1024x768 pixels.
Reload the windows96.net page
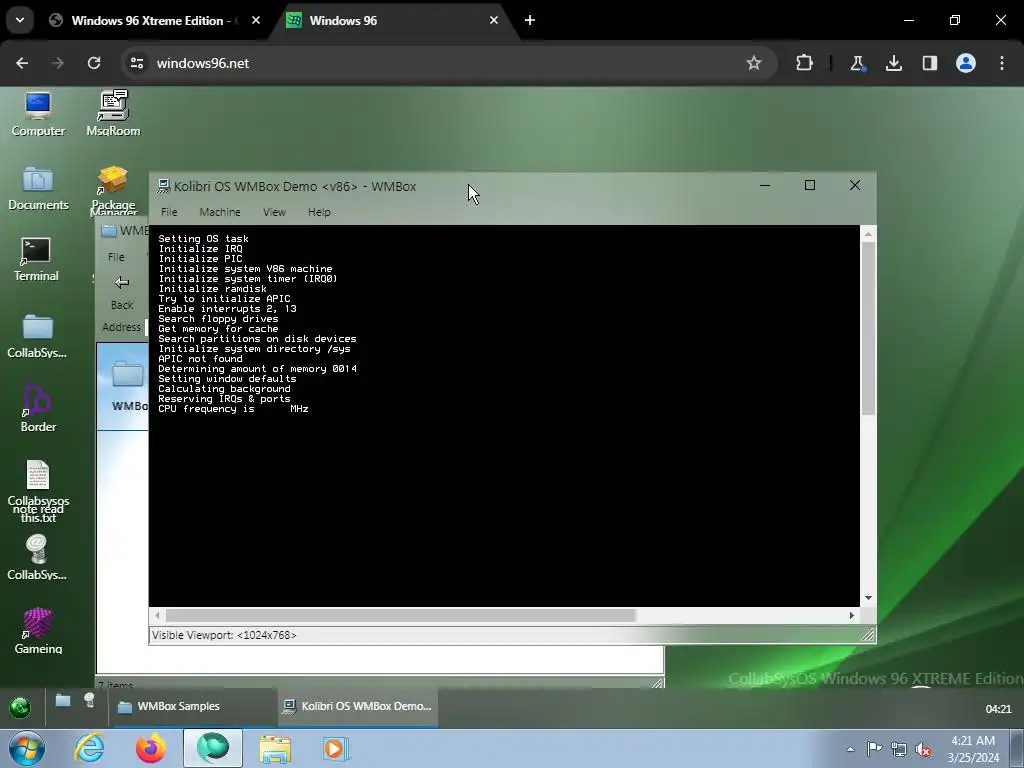tap(94, 63)
